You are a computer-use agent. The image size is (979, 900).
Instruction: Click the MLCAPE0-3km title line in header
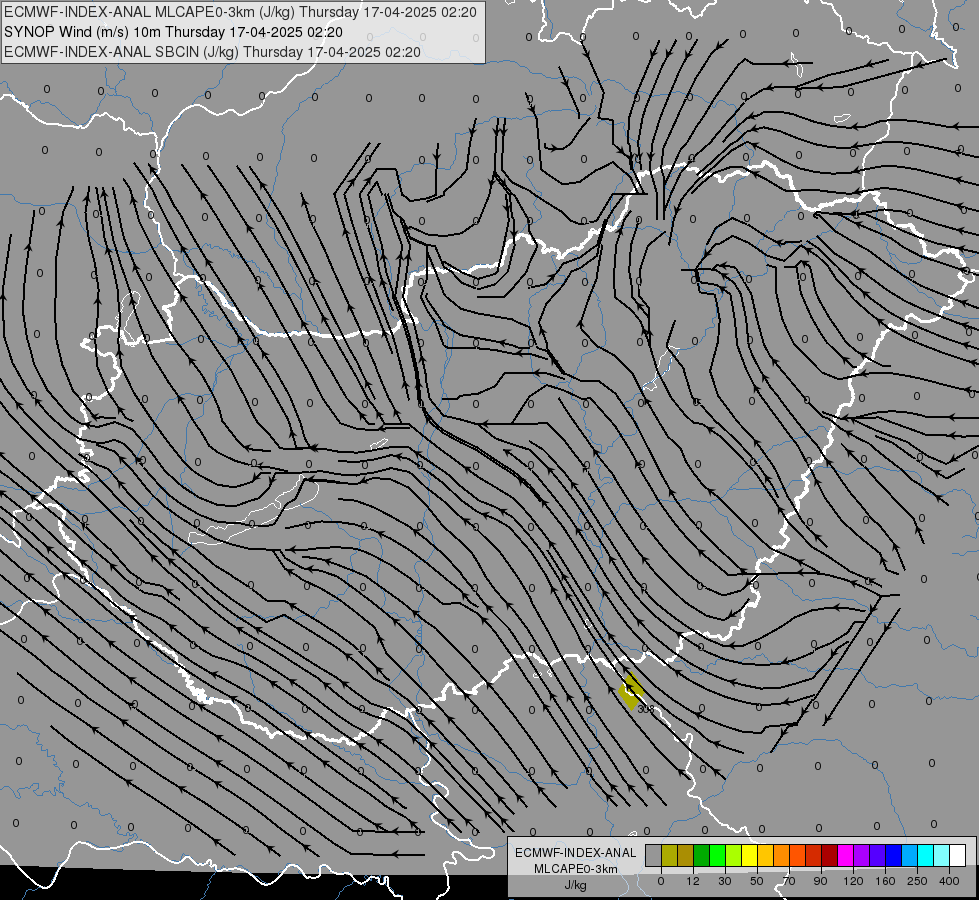[240, 12]
